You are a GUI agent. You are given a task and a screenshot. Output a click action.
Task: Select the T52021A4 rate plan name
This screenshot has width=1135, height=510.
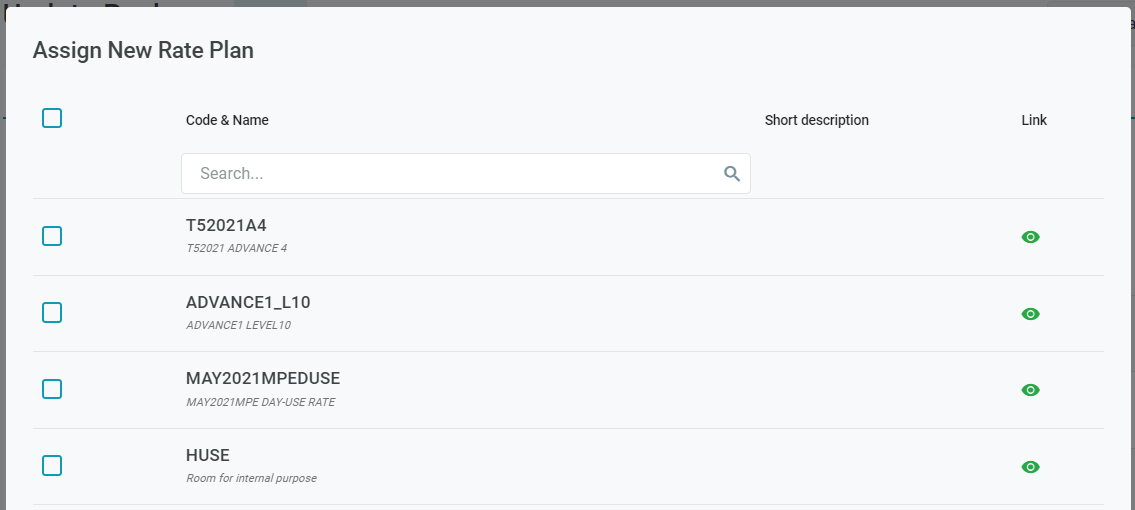pyautogui.click(x=226, y=226)
